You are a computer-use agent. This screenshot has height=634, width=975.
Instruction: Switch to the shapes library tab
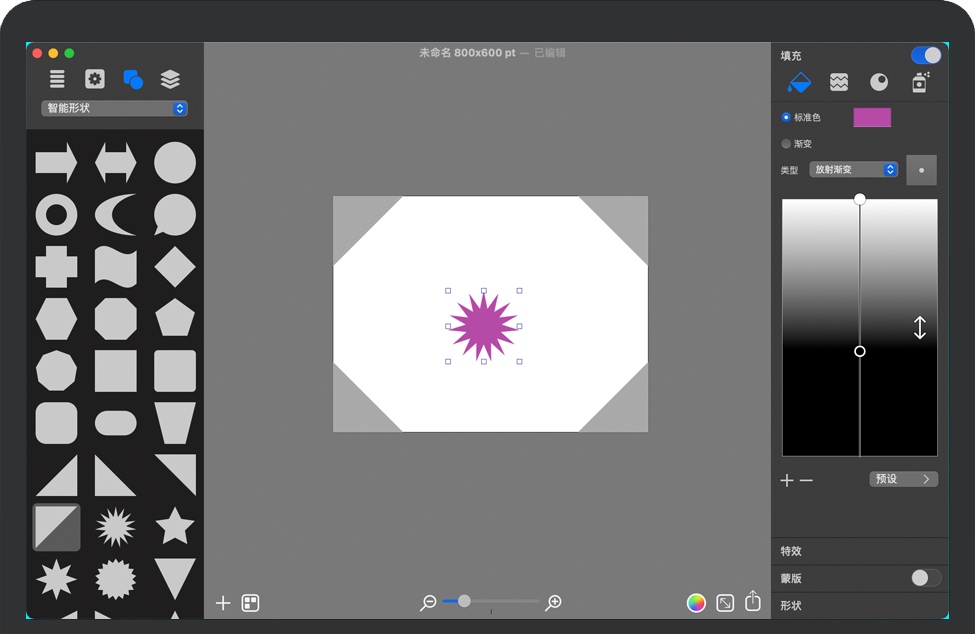(x=132, y=79)
